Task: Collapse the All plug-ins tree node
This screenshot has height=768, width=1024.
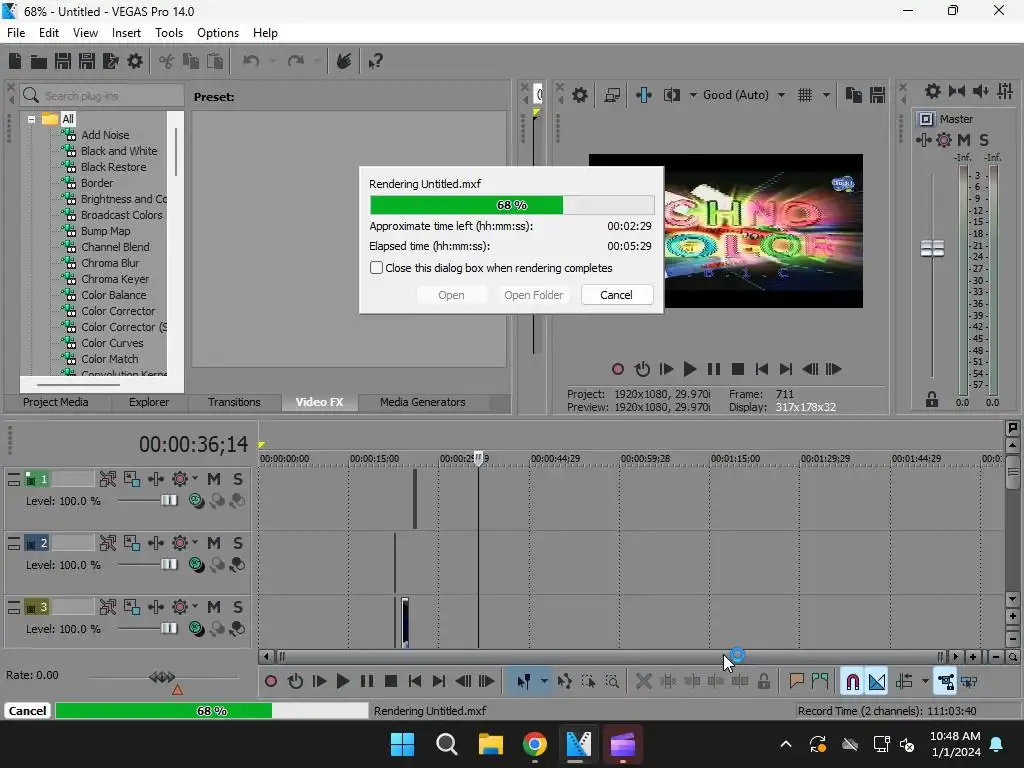Action: coord(31,120)
